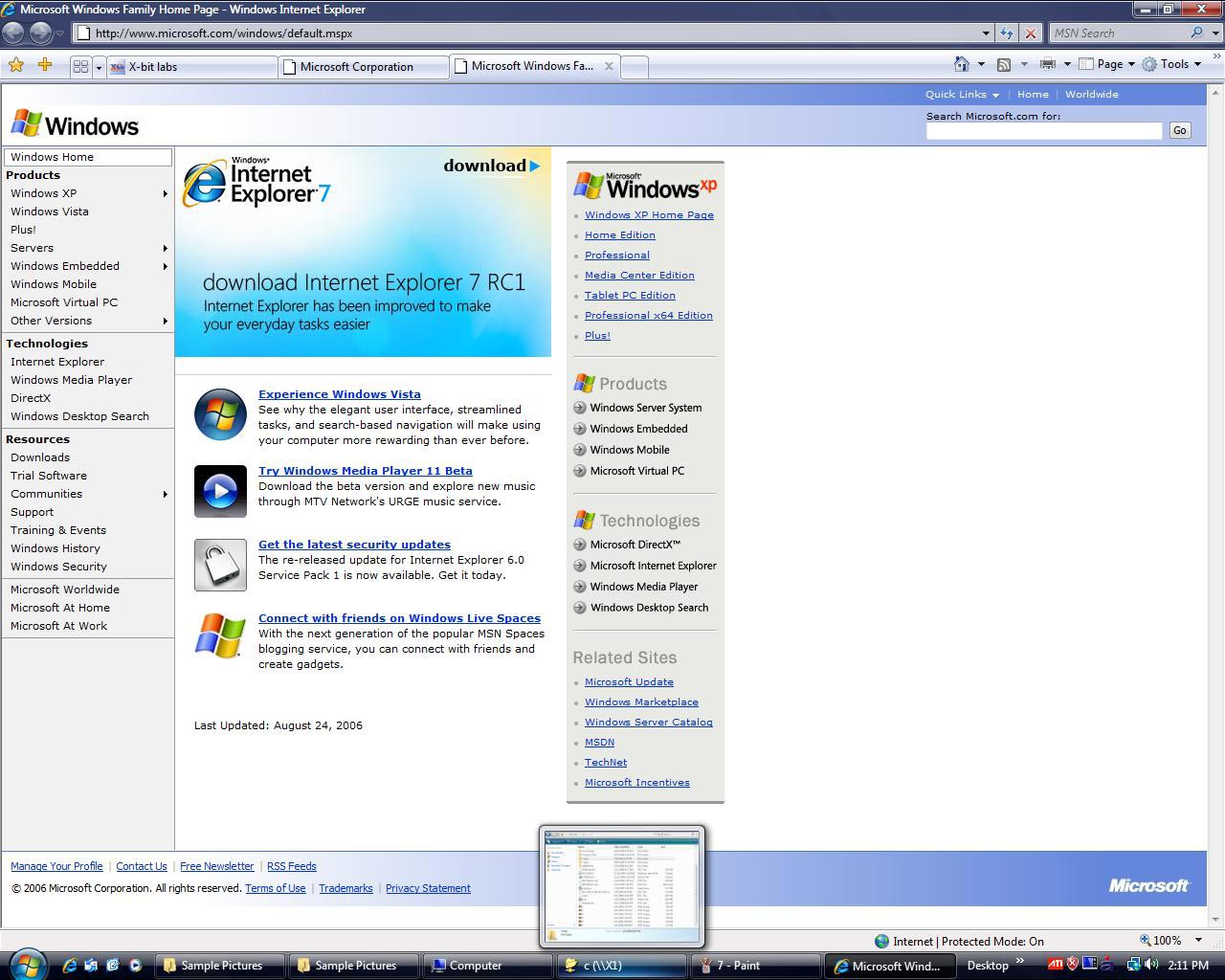Click the Windows flag icon beside Live Spaces

(x=220, y=635)
